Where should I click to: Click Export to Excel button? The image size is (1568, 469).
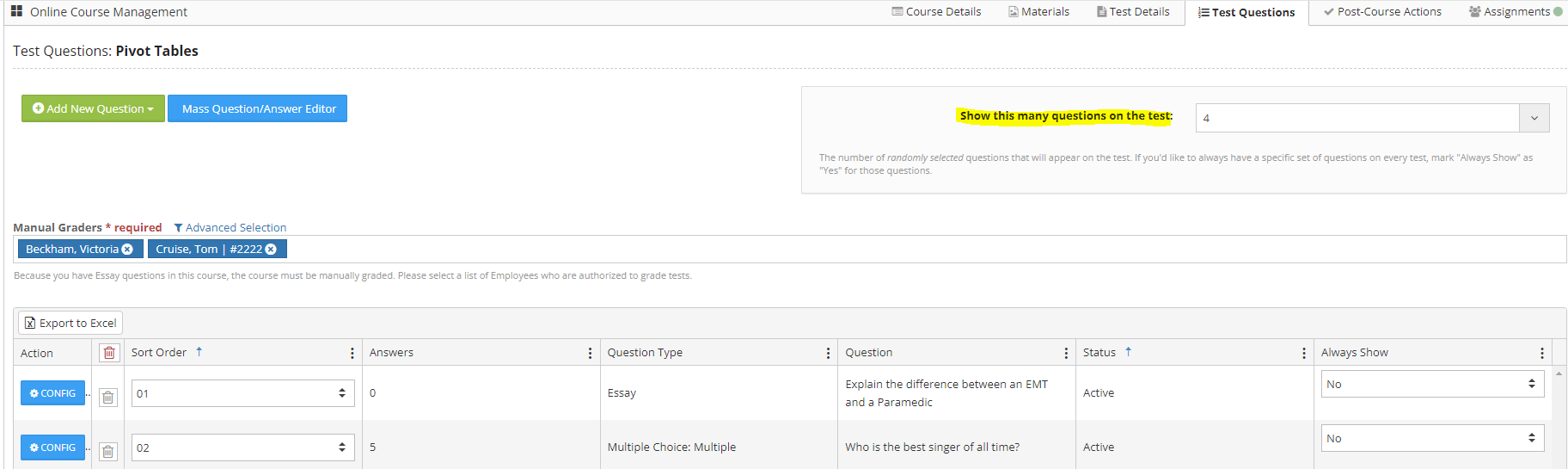tap(70, 323)
